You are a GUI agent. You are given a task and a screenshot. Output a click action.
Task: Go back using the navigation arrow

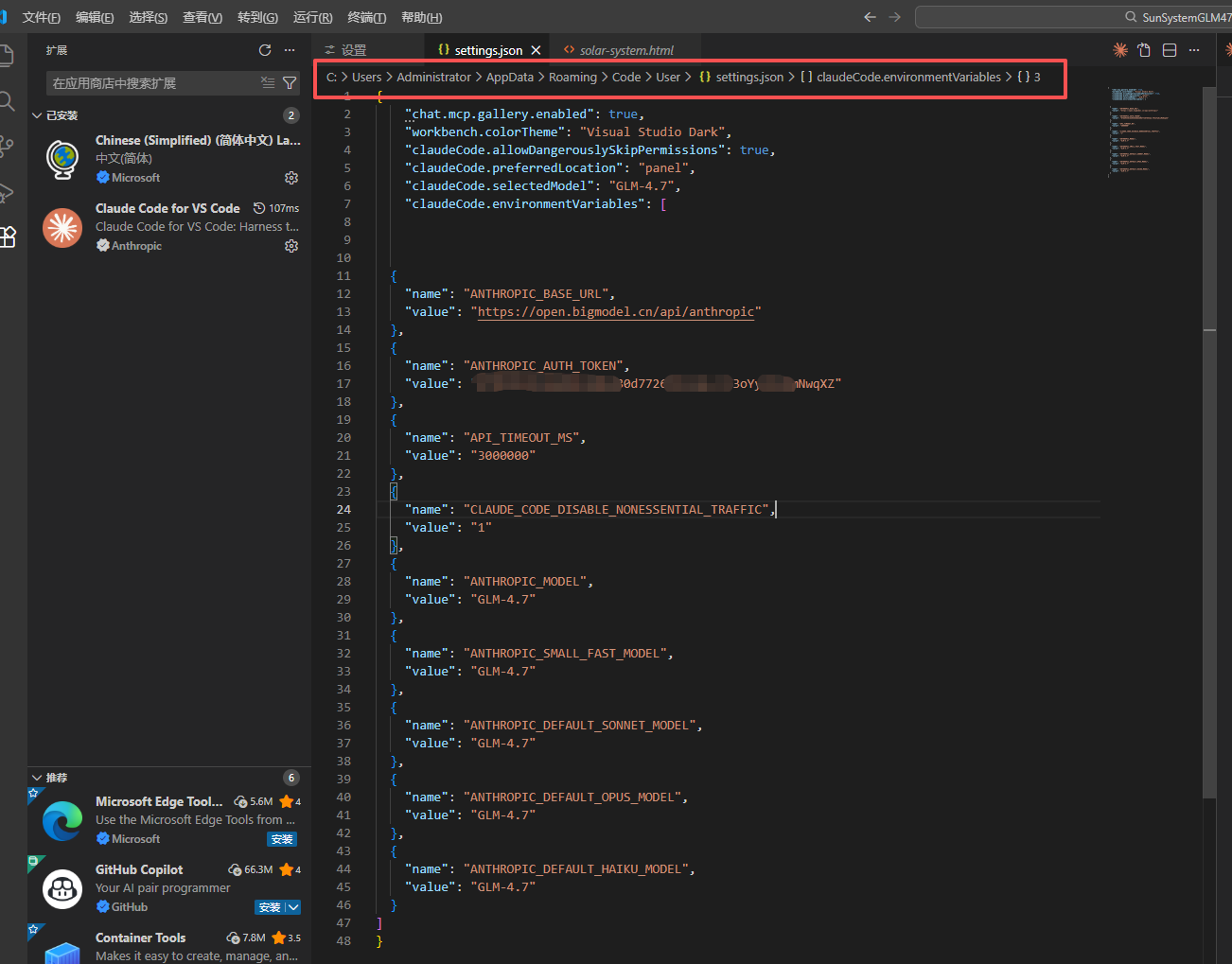pos(871,17)
